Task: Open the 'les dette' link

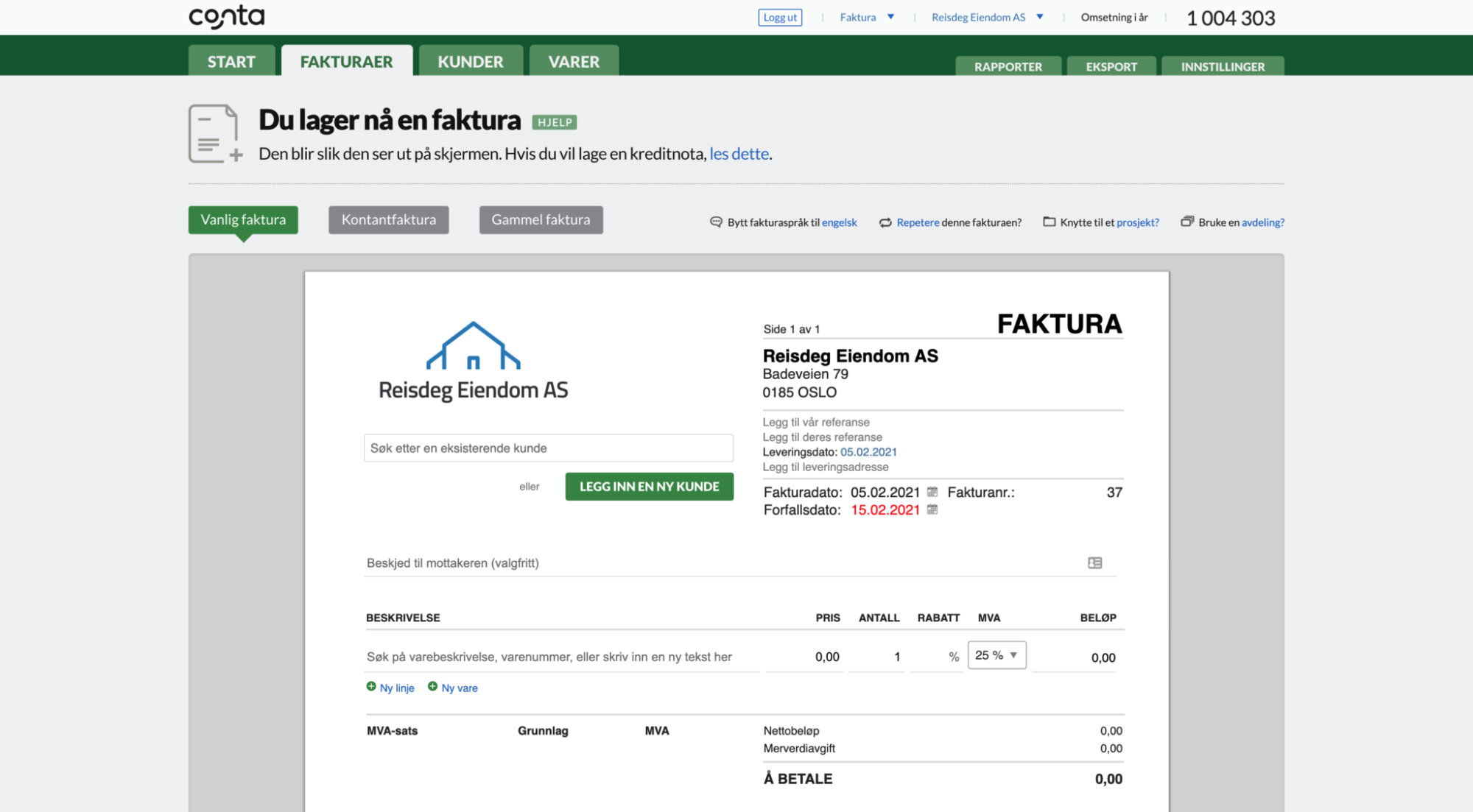Action: pyautogui.click(x=739, y=154)
